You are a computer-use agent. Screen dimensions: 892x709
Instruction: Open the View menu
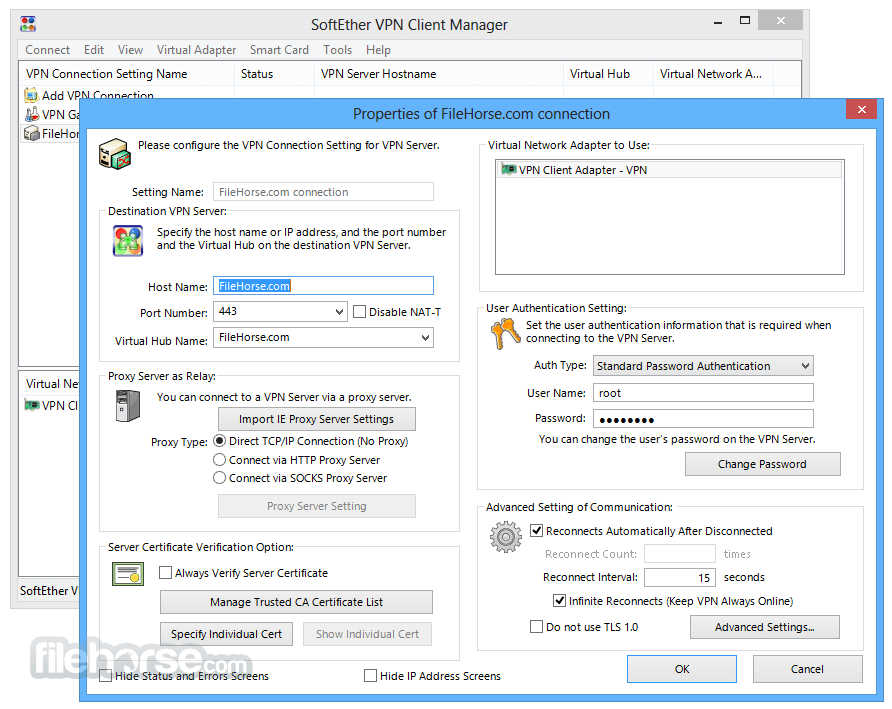tap(130, 50)
